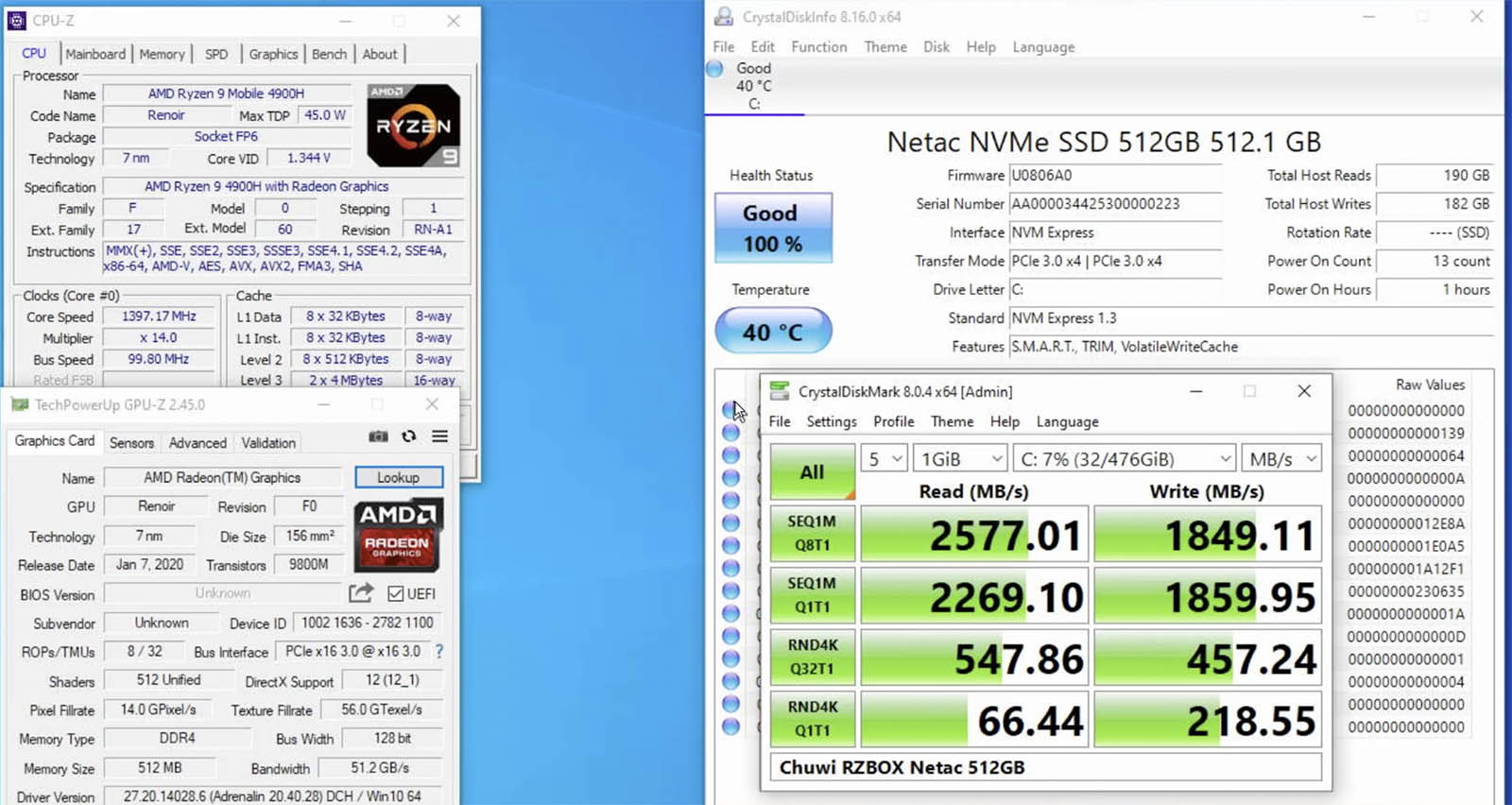Toggle the UEFI checkbox
Image resolution: width=1512 pixels, height=805 pixels.
[396, 593]
